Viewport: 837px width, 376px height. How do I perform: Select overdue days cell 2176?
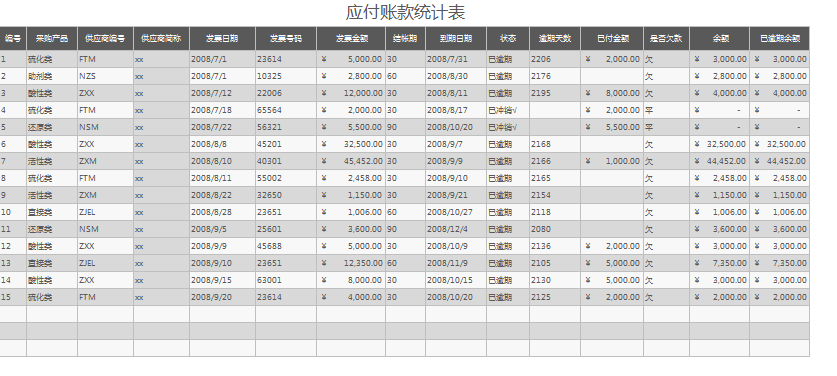(x=555, y=76)
